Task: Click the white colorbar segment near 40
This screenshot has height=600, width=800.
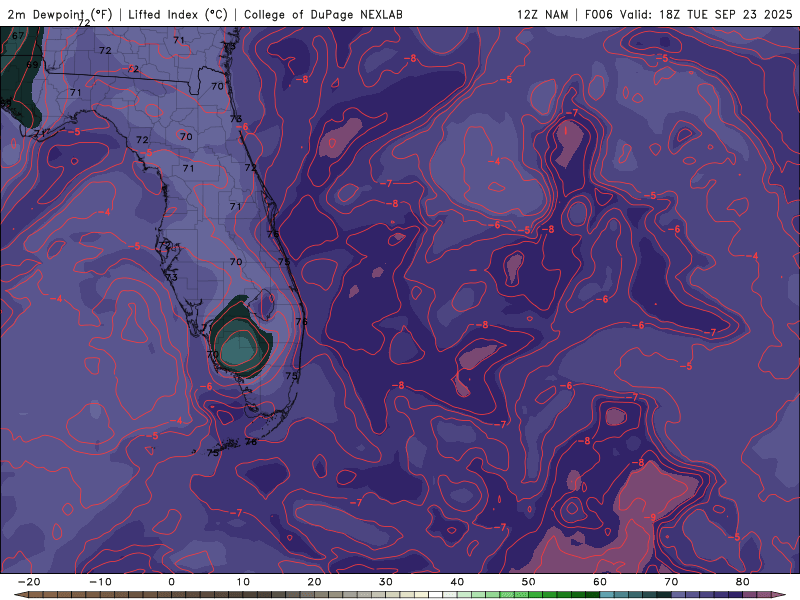Action: pos(436,595)
